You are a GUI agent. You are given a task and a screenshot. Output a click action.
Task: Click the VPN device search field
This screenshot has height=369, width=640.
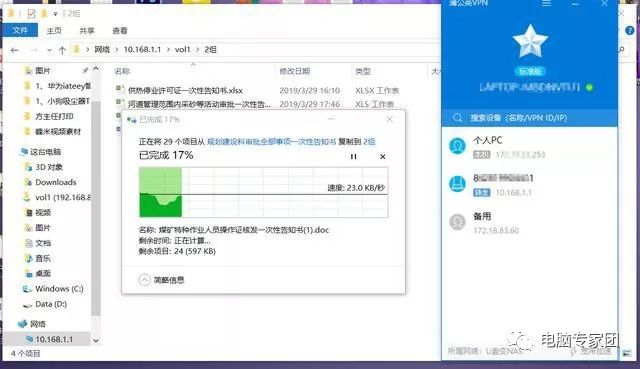coord(529,118)
